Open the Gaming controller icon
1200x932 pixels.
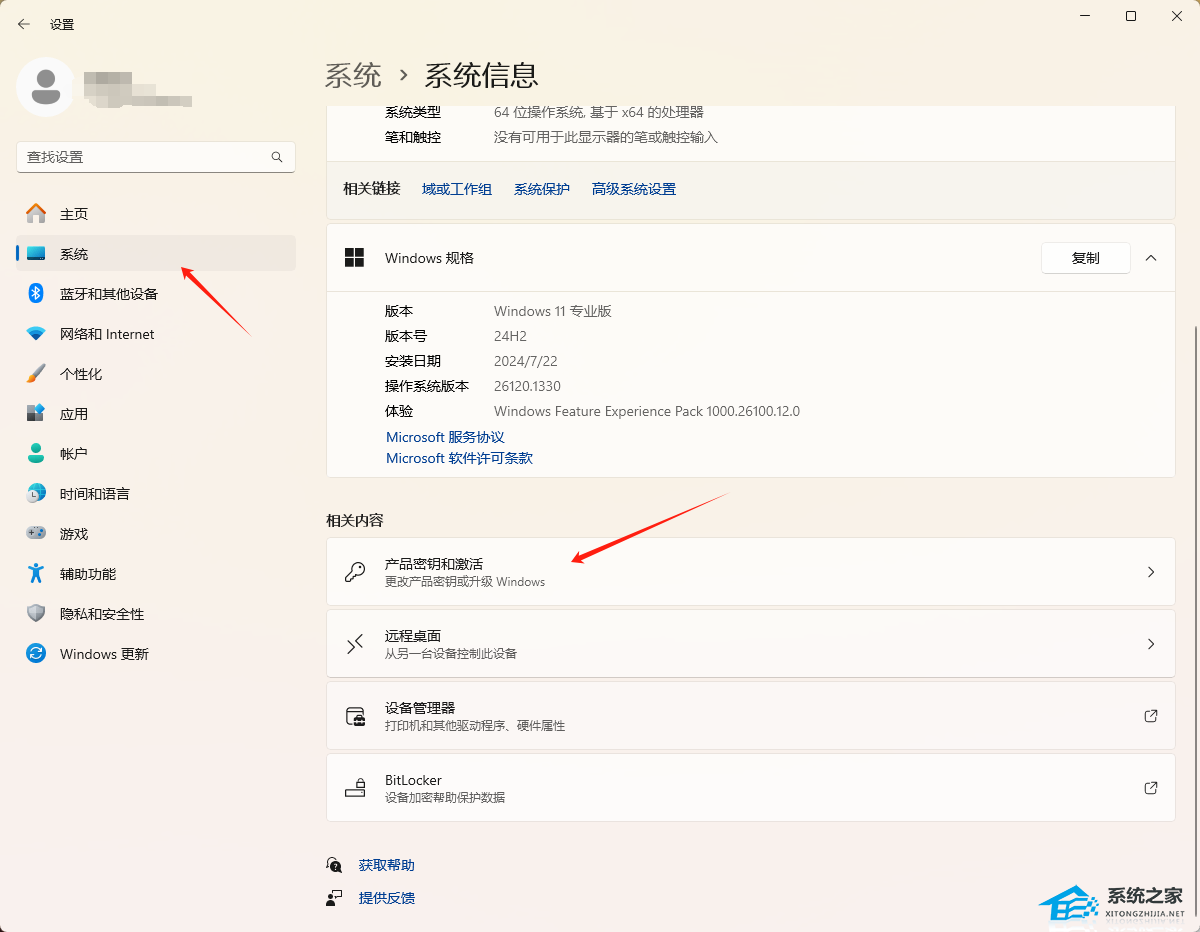[x=36, y=534]
